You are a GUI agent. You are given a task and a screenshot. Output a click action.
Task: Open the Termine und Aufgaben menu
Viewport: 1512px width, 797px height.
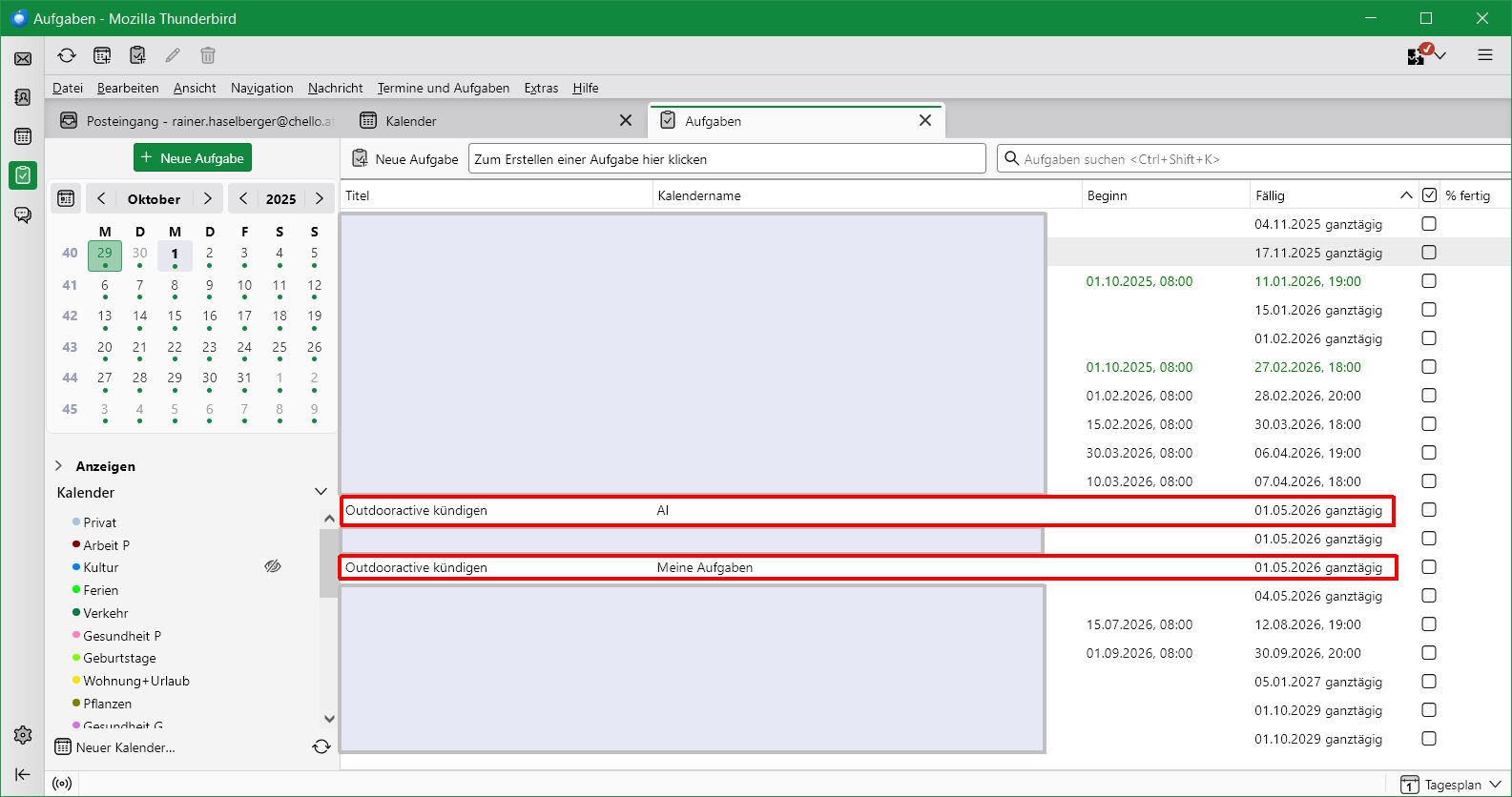(x=443, y=88)
